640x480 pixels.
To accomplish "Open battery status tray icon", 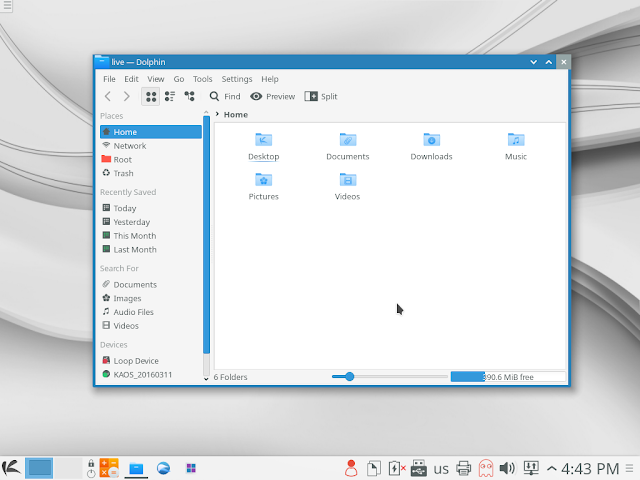I will pos(396,468).
